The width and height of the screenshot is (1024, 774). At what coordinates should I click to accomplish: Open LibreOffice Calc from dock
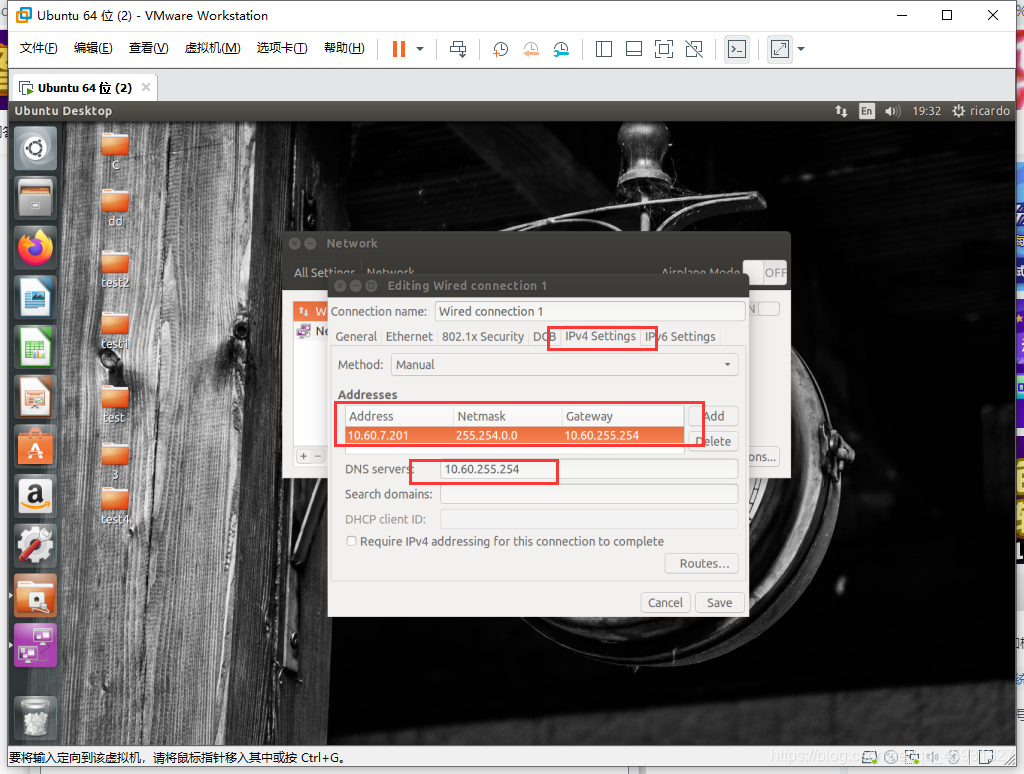[x=35, y=347]
